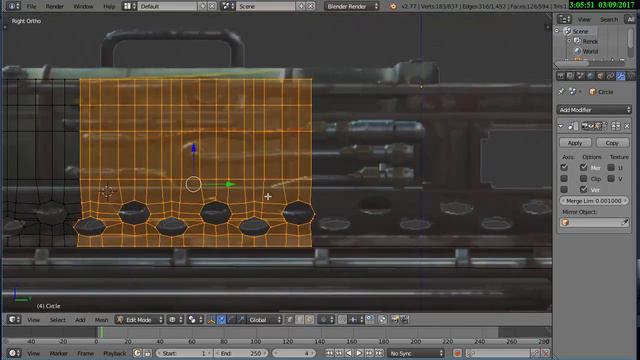Toggle the pin icon in properties context
Image resolution: width=640 pixels, height=360 pixels.
[562, 92]
